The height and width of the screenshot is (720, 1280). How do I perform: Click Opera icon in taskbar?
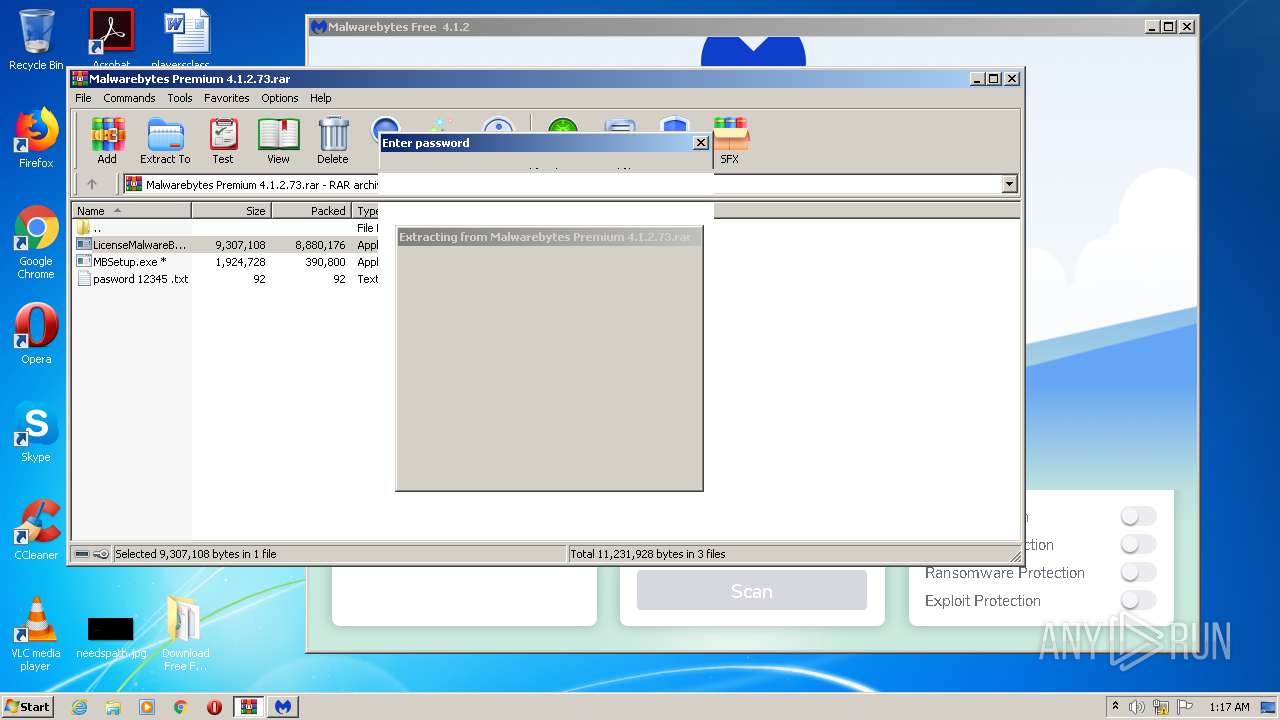[x=214, y=707]
